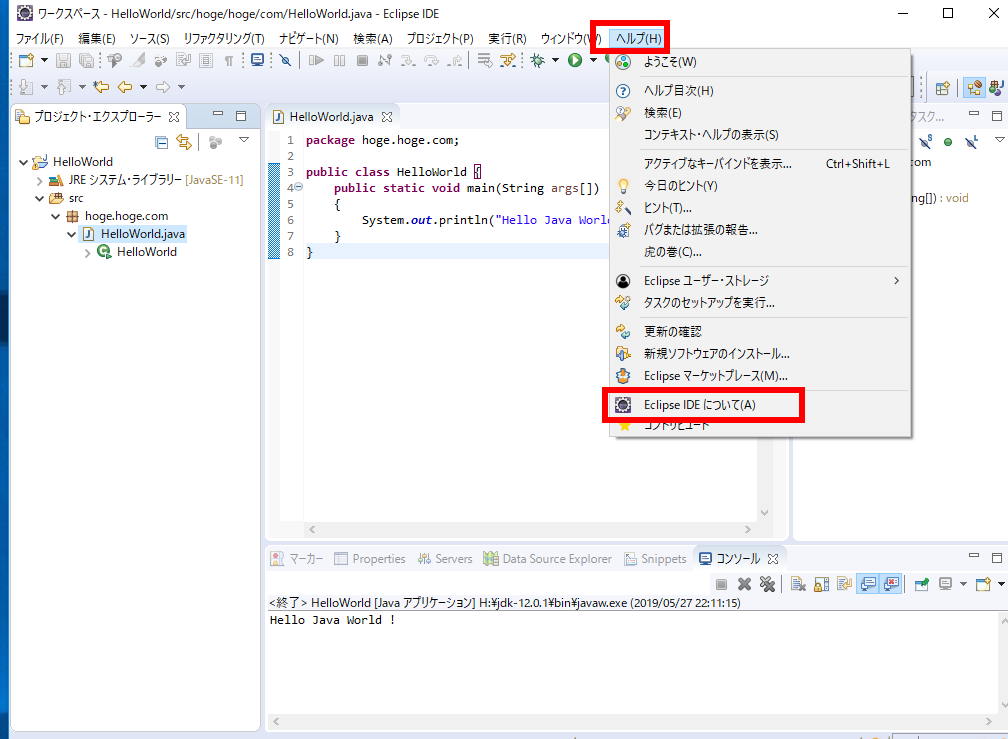The height and width of the screenshot is (739, 1008).
Task: Click the green Run play icon
Action: [x=575, y=60]
